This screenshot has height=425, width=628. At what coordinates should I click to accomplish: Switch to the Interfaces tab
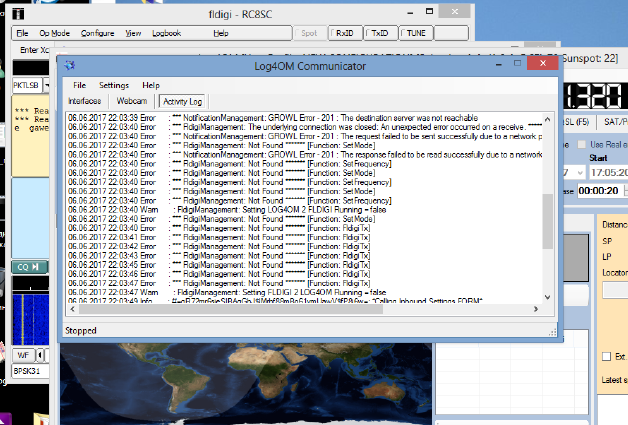tap(85, 101)
